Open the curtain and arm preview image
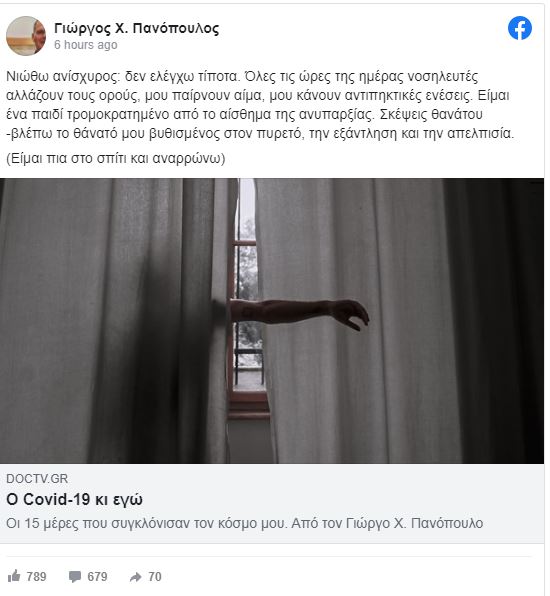550x596 pixels. [x=272, y=321]
